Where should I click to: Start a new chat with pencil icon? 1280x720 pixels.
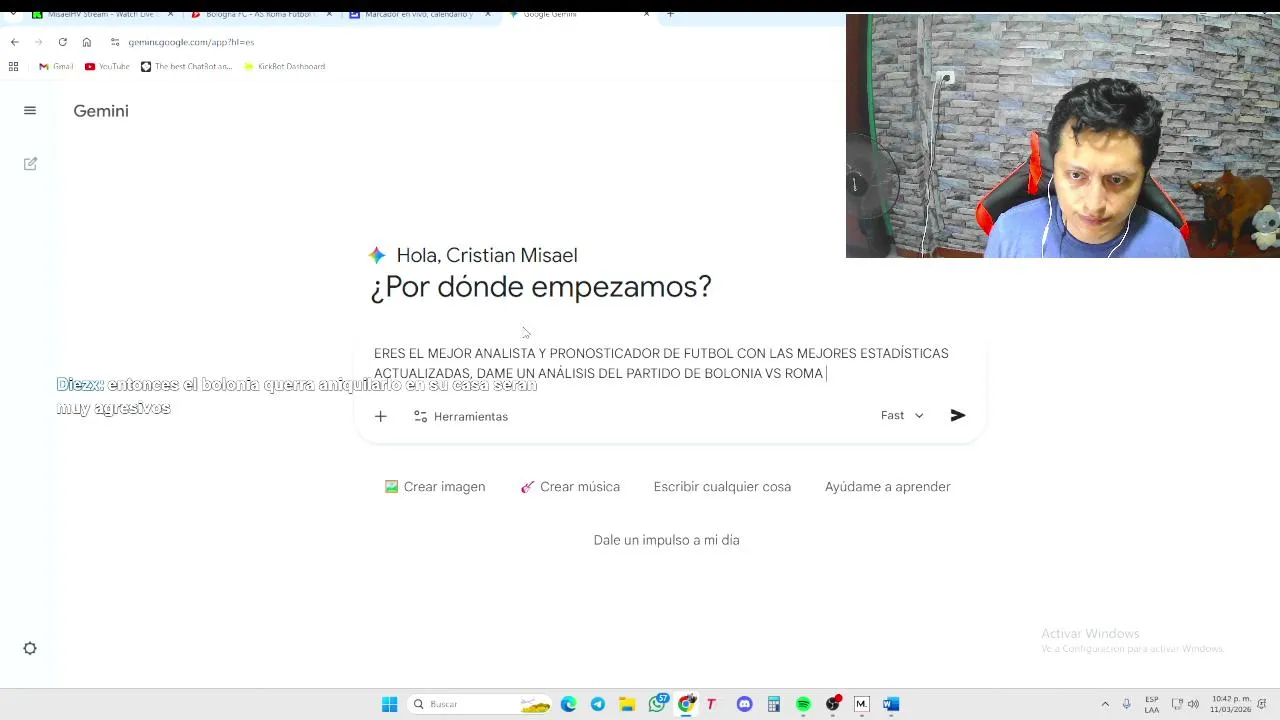[30, 164]
